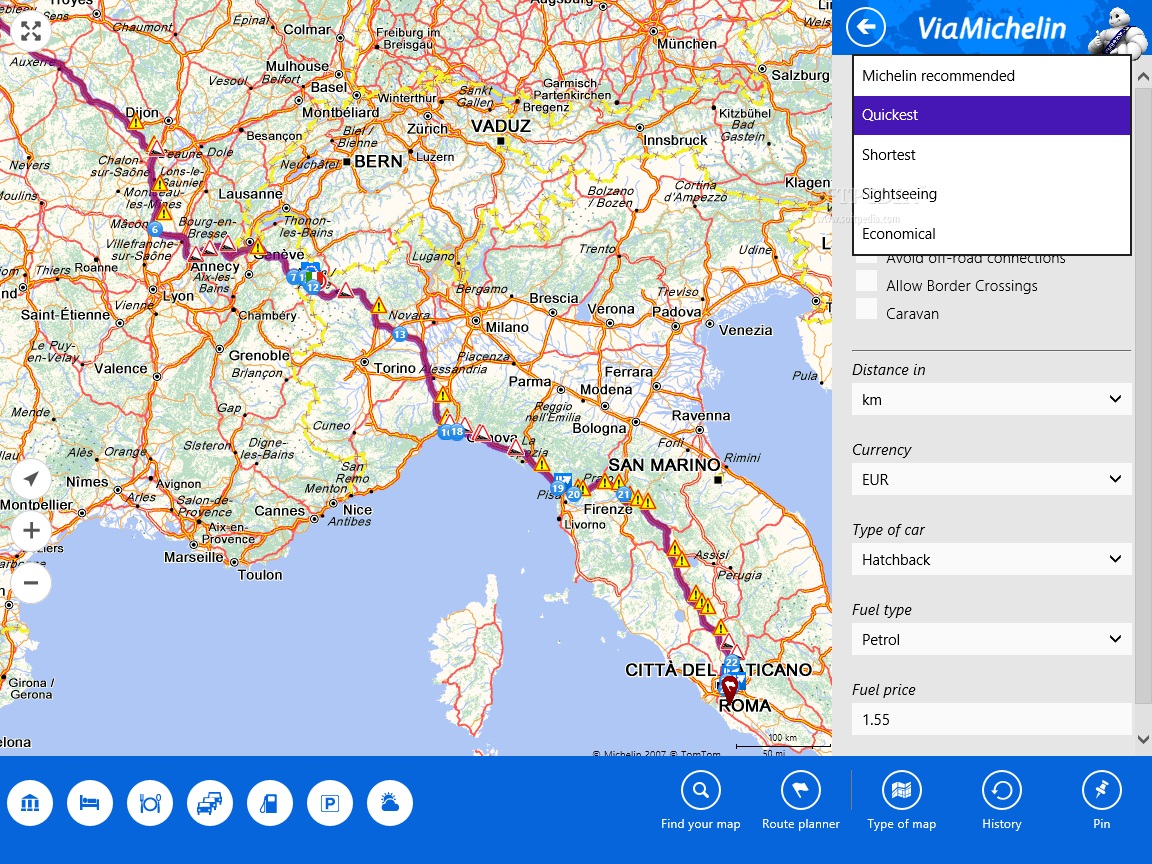The image size is (1152, 864).
Task: Open the Distance in dropdown
Action: (991, 400)
